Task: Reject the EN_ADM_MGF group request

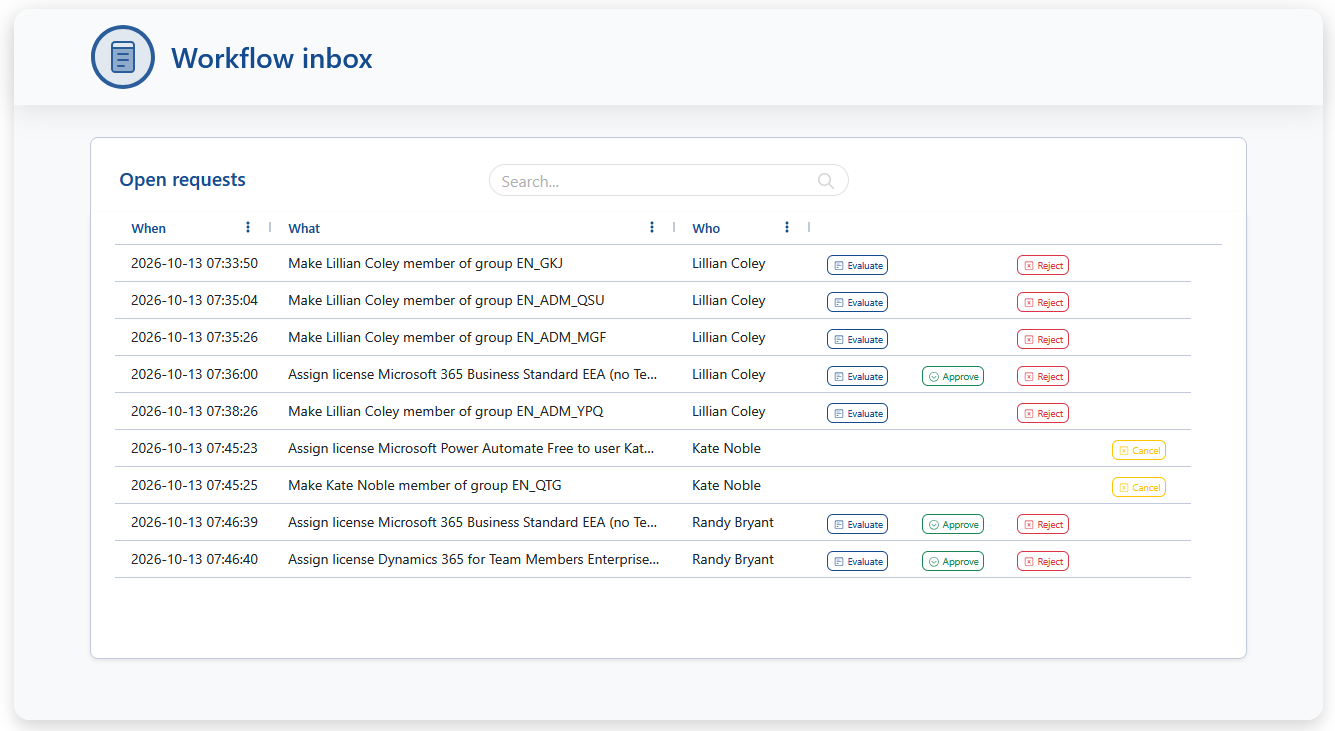Action: pyautogui.click(x=1043, y=339)
